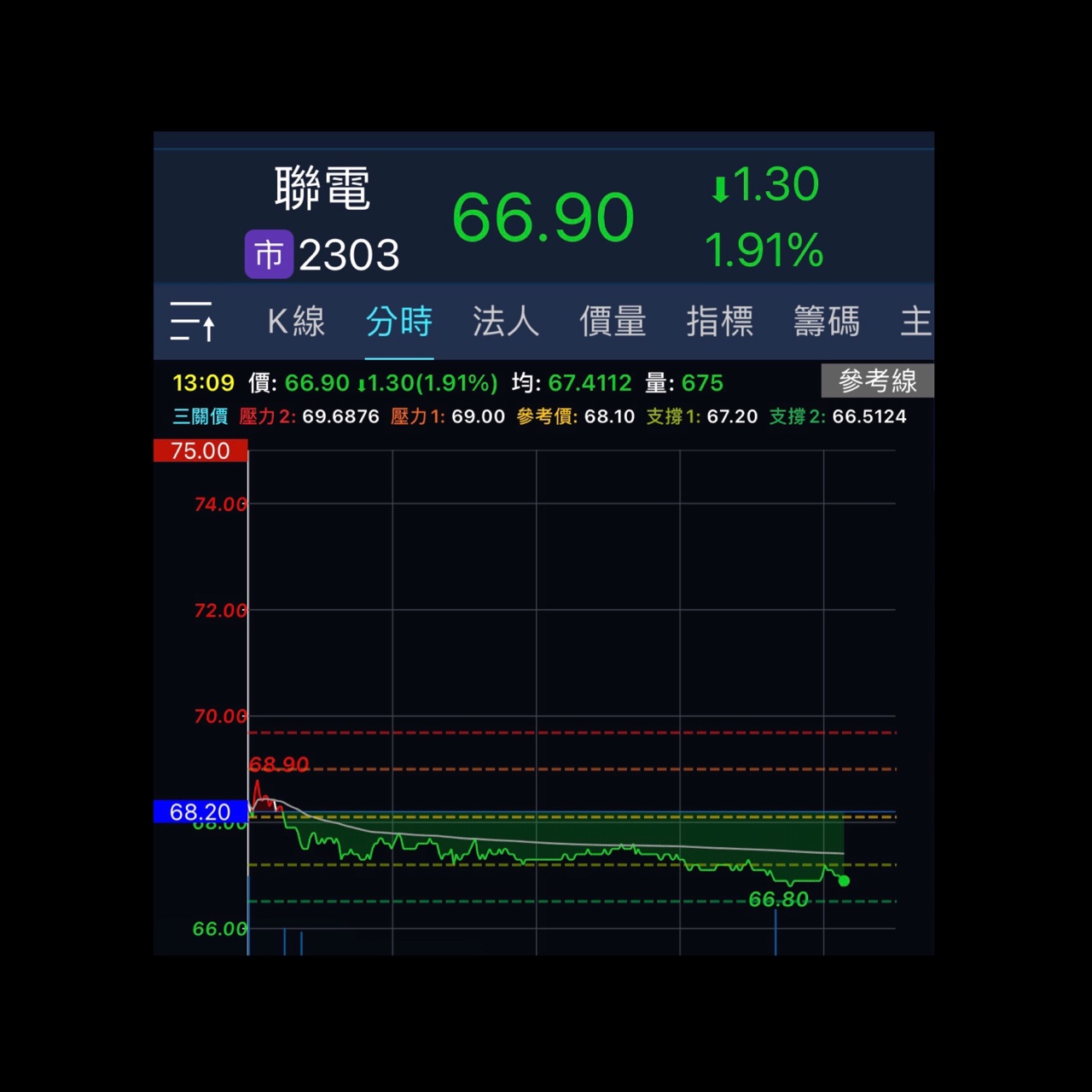Viewport: 1092px width, 1092px height.
Task: Switch to the K線 tab
Action: point(296,322)
